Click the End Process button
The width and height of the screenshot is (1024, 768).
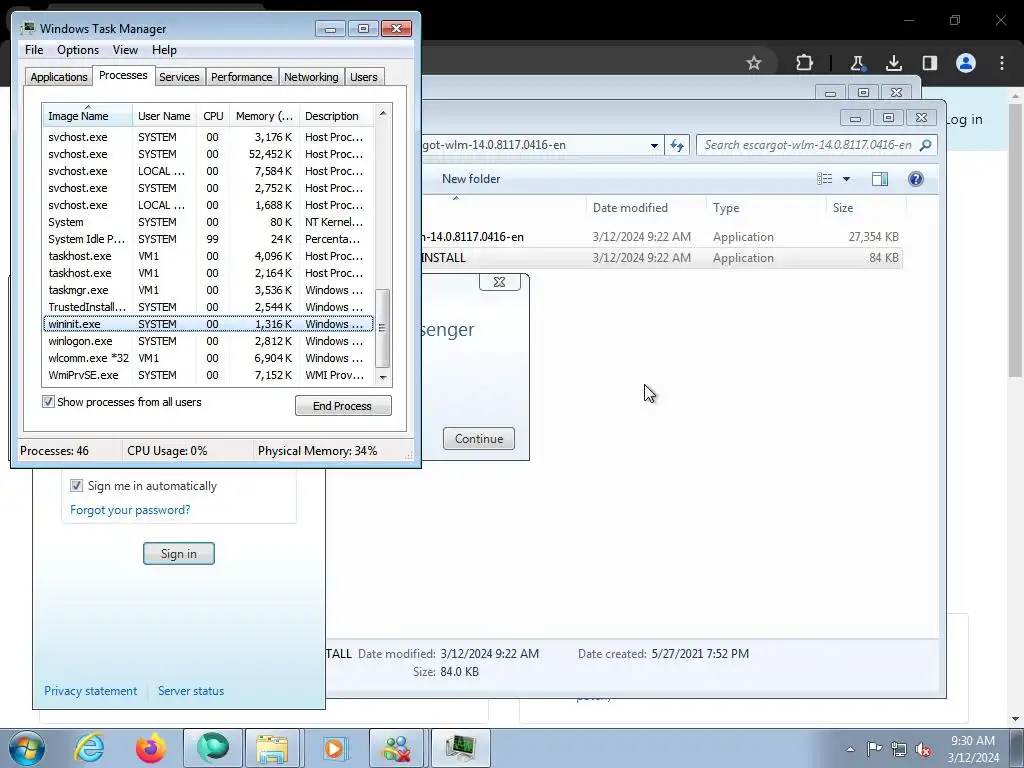343,406
